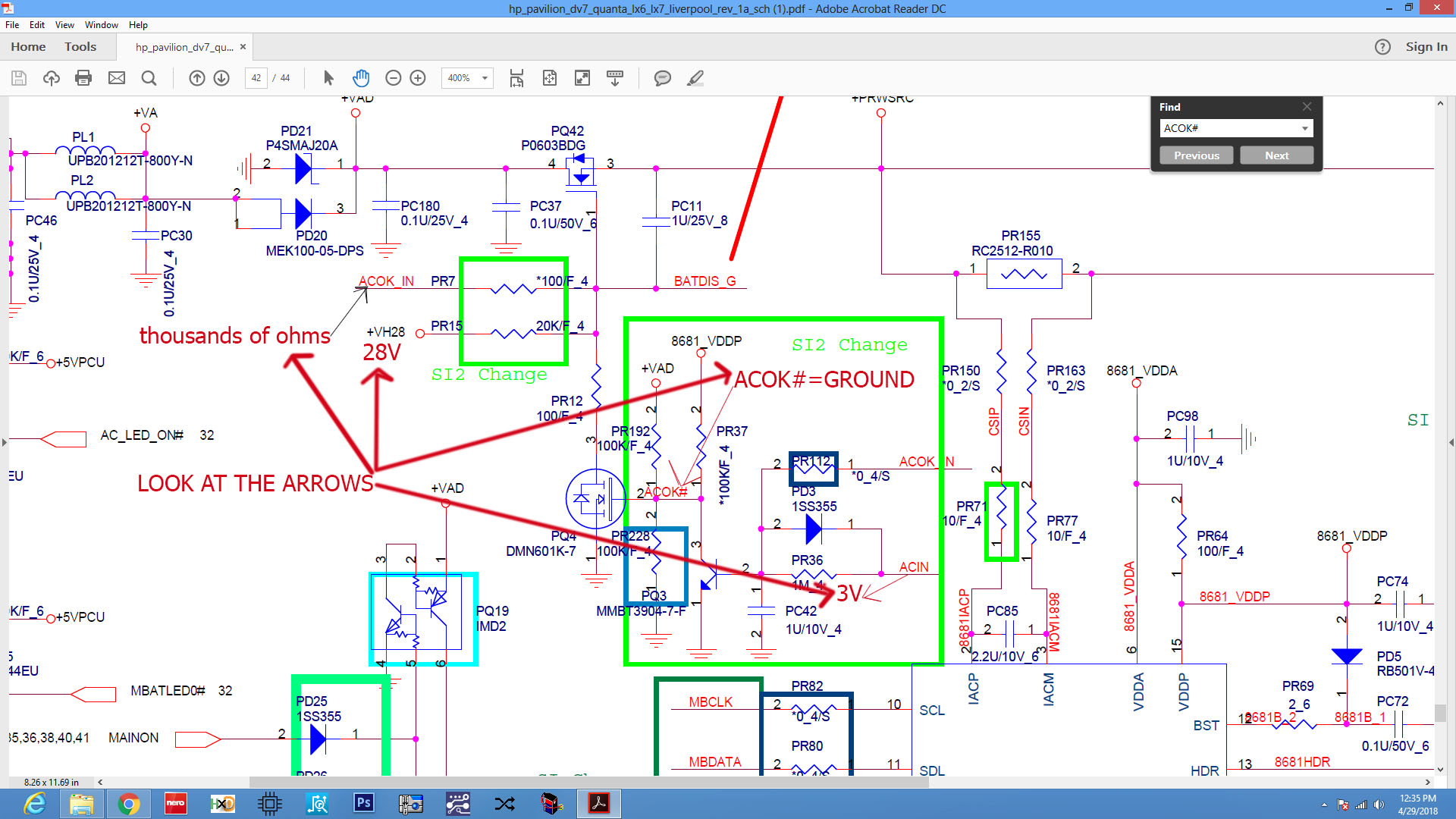Open the 400% zoom level dropdown
The image size is (1456, 819).
click(x=485, y=78)
